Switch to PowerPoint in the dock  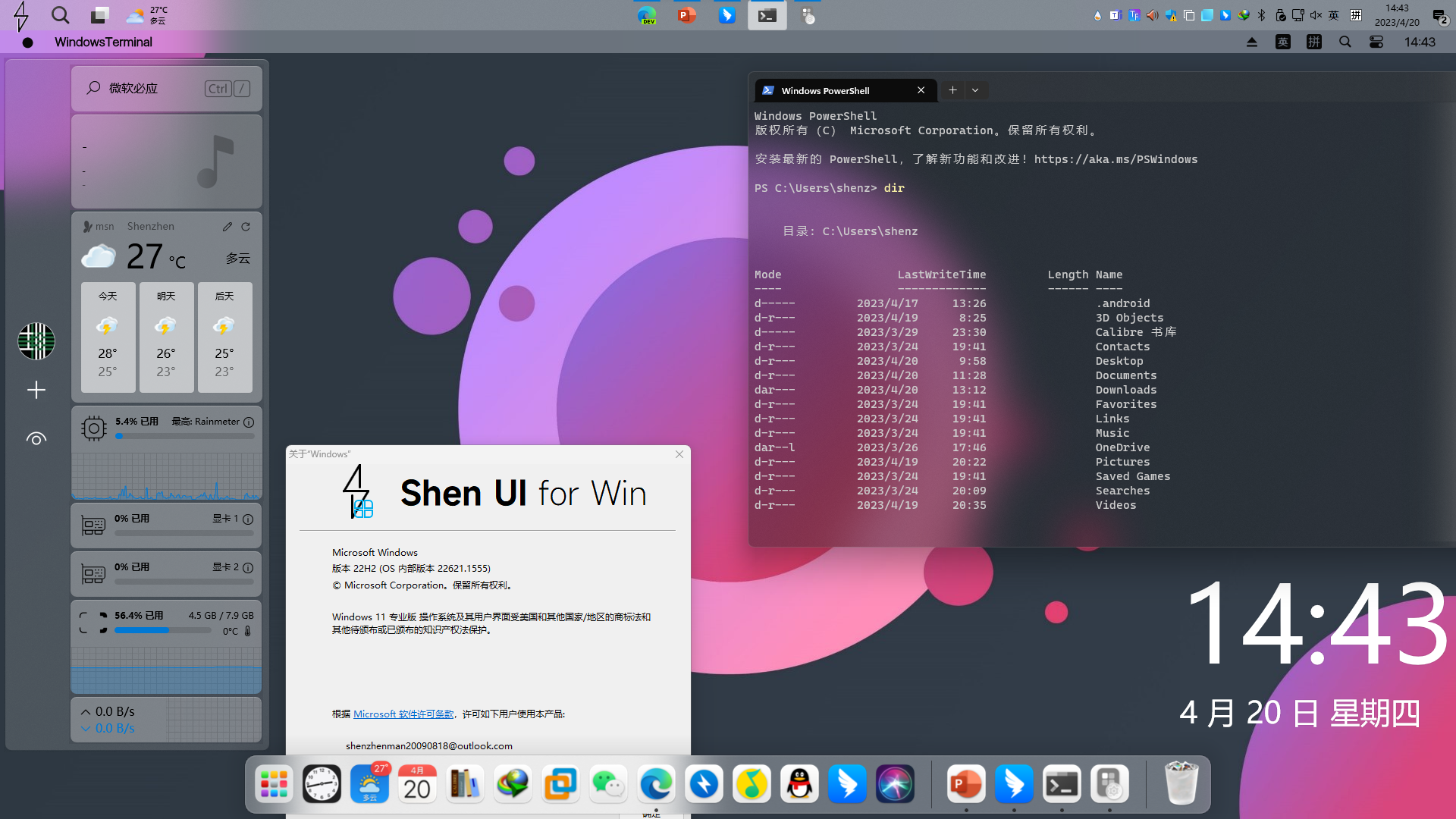click(x=966, y=784)
